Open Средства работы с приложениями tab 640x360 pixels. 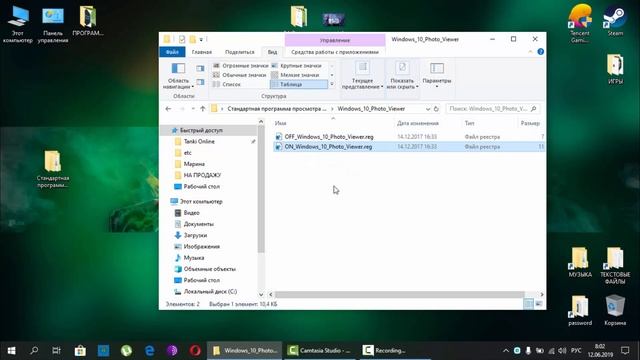pyautogui.click(x=335, y=52)
